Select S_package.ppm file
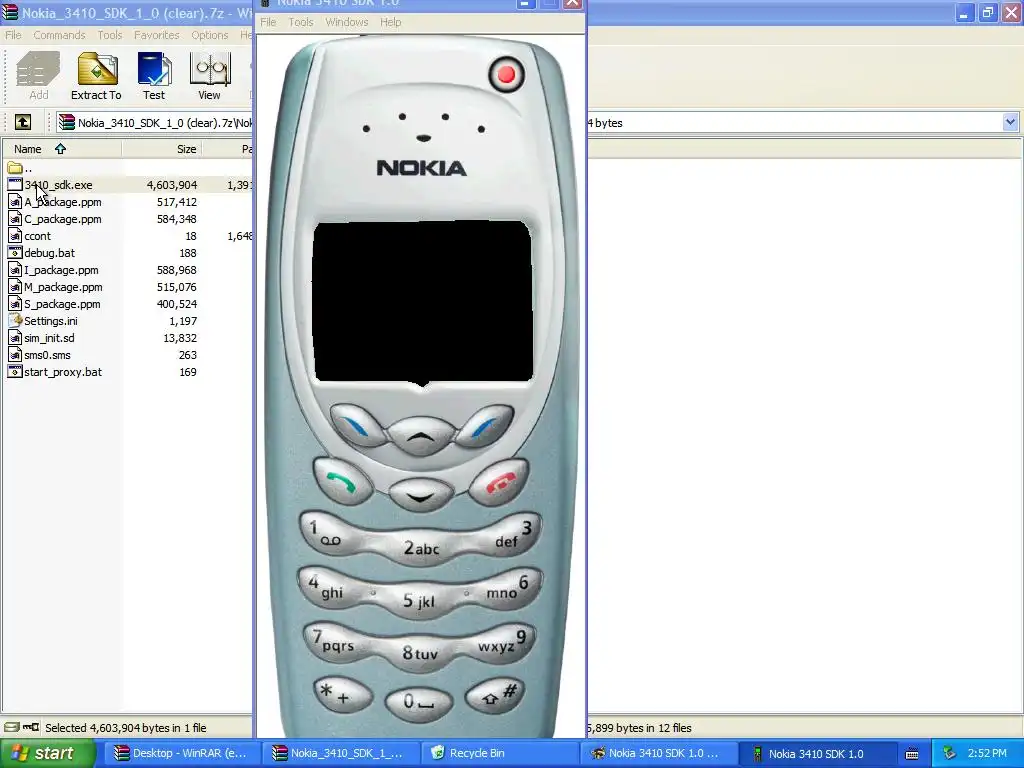This screenshot has height=768, width=1024. (x=54, y=304)
